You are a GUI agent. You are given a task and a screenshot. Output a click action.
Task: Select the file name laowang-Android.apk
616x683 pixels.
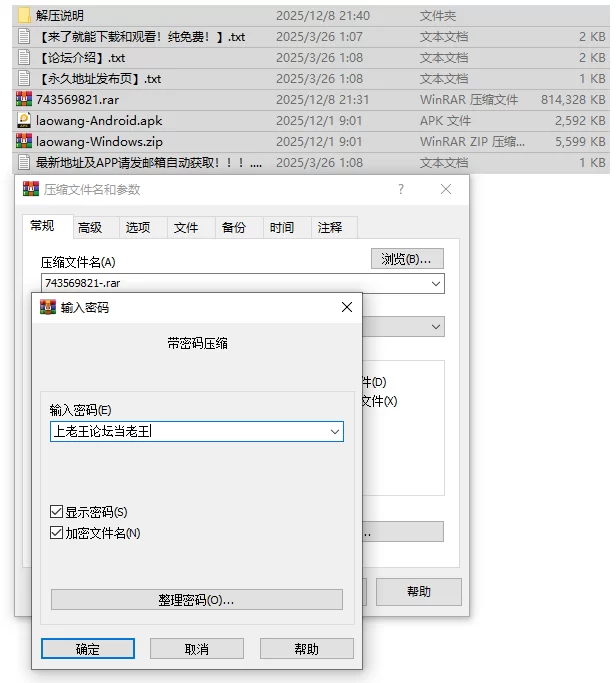(x=99, y=121)
